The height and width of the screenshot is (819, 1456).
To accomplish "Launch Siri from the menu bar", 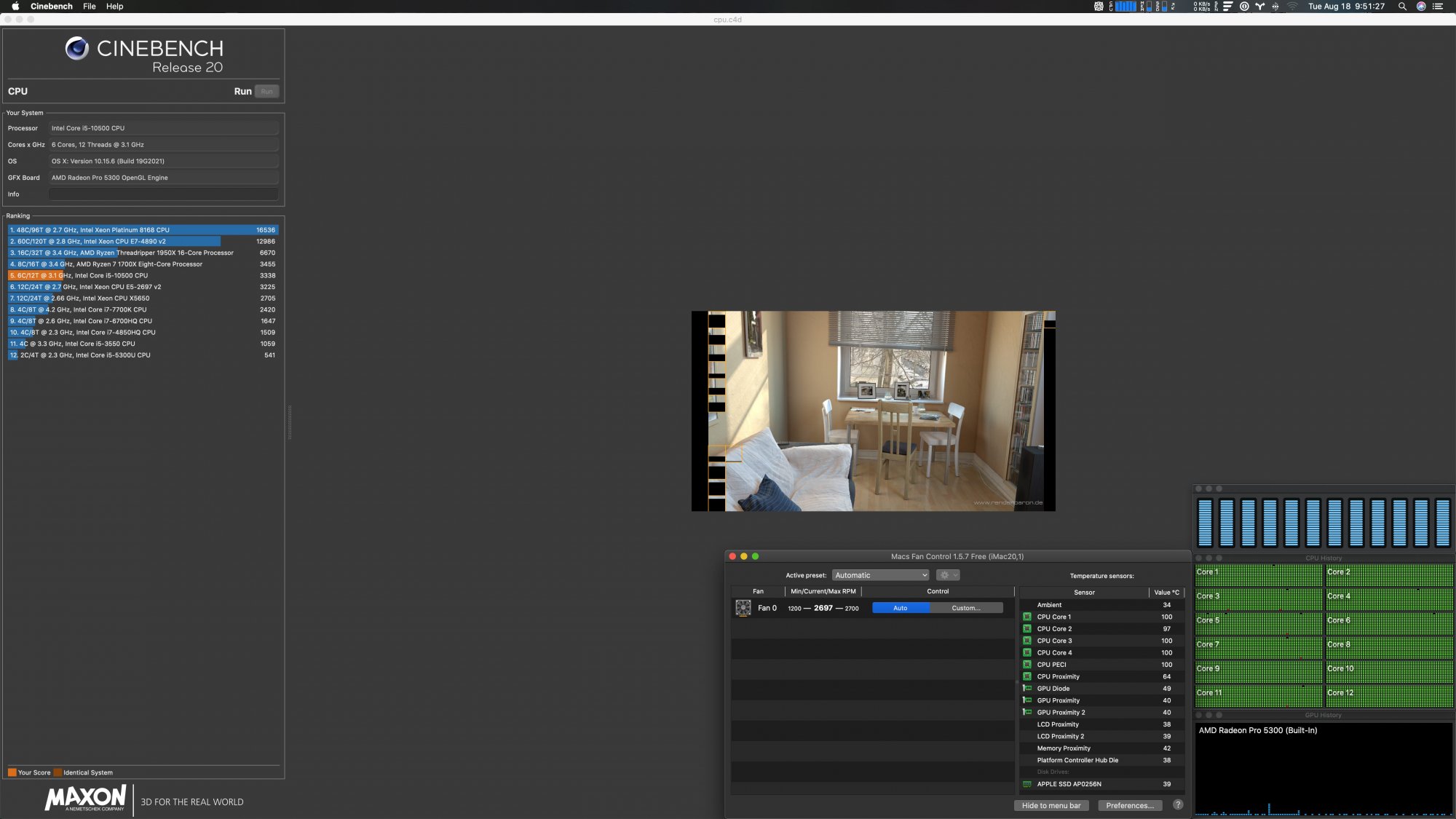I will coord(1421,6).
